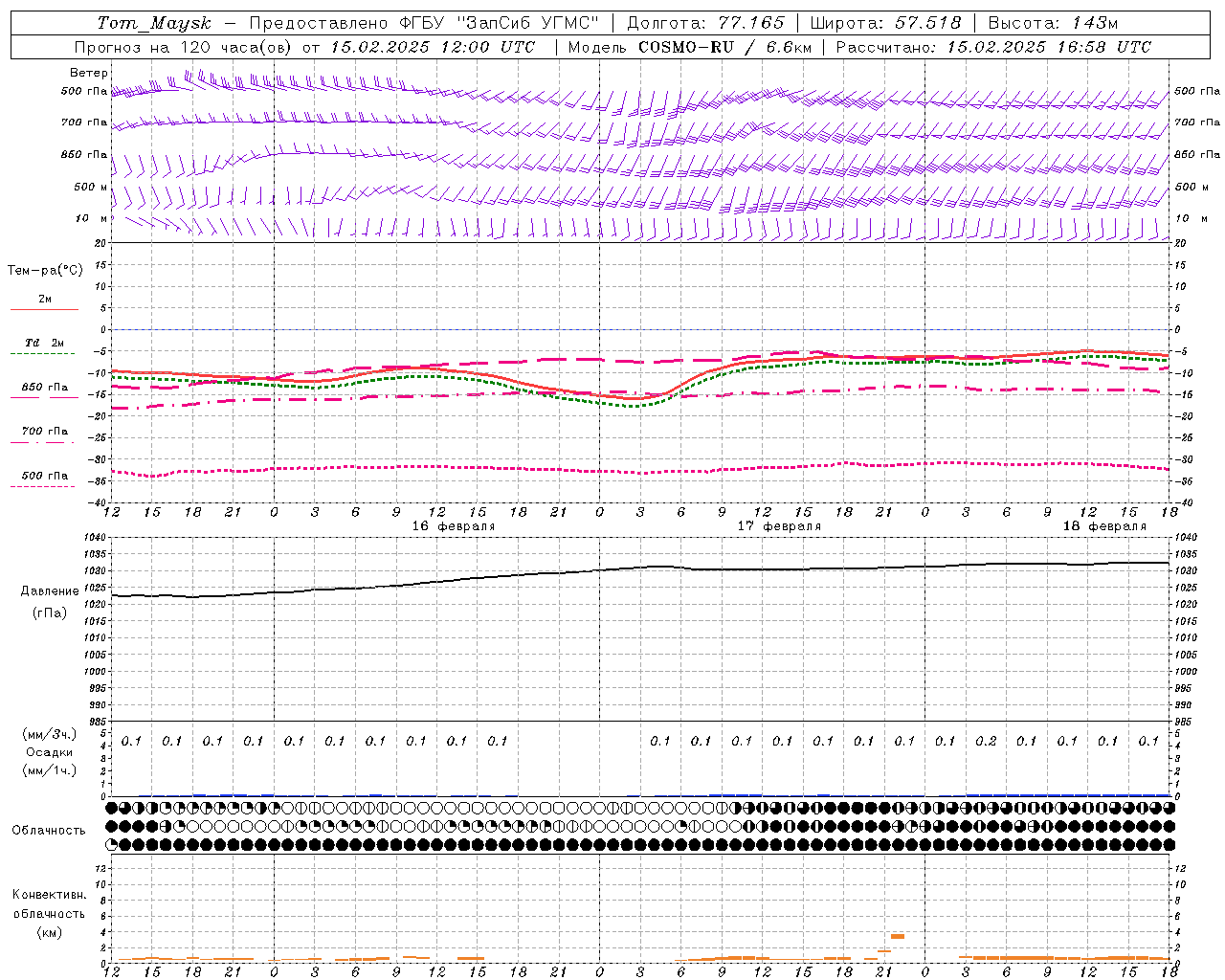The height and width of the screenshot is (980, 1225).
Task: Click the 0.2 precipitation value
Action: pos(986,742)
